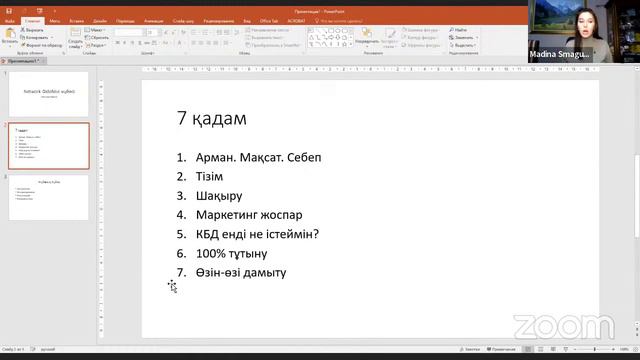
Task: Expand the shapes gallery more arrow
Action: point(351,44)
